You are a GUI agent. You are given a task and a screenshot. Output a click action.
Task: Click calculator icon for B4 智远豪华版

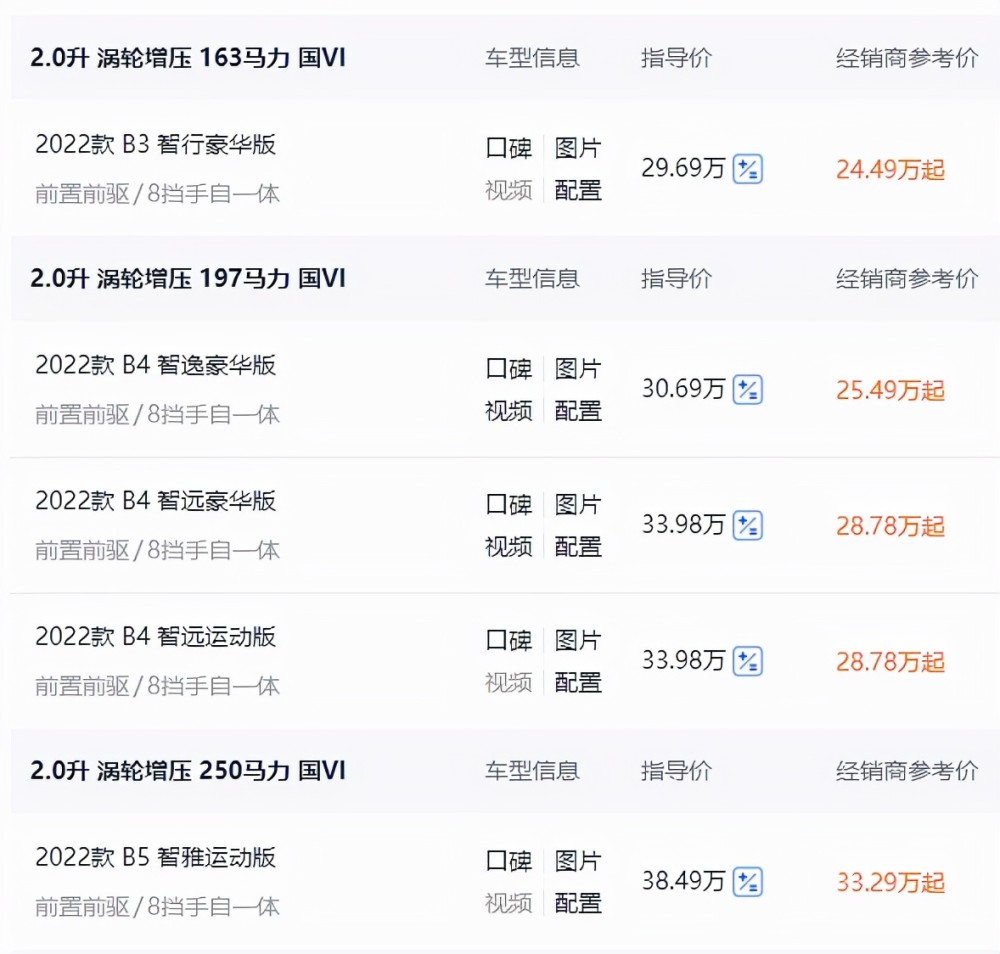click(747, 525)
